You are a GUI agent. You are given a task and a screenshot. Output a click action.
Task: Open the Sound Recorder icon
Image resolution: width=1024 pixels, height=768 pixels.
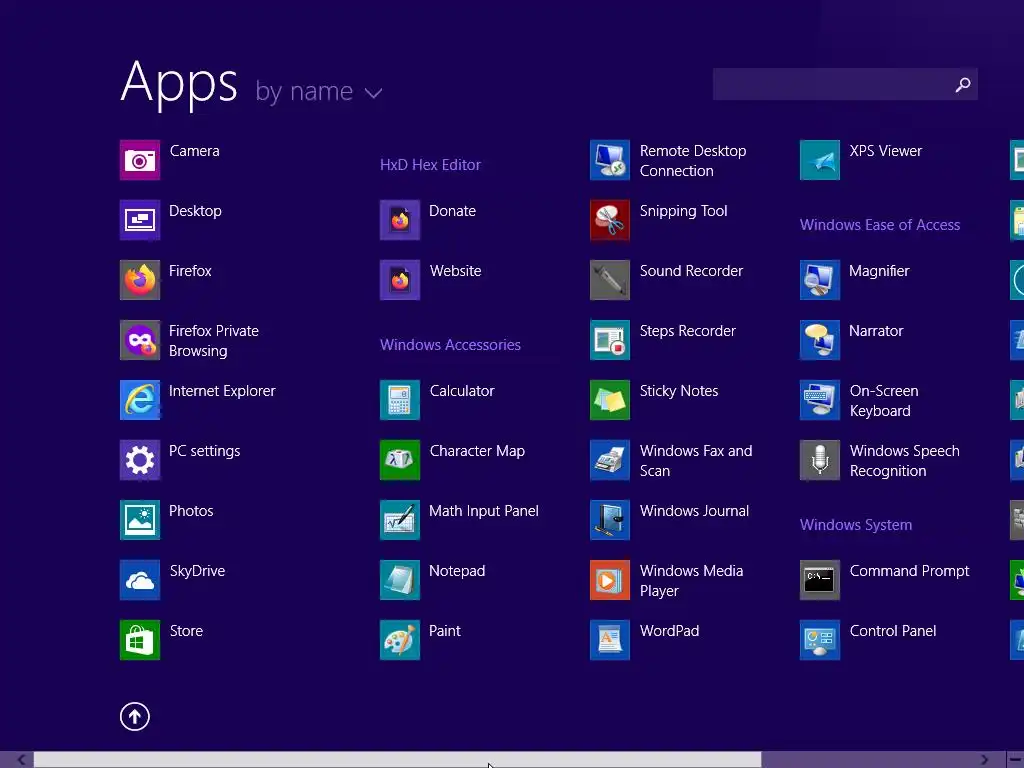pyautogui.click(x=610, y=280)
